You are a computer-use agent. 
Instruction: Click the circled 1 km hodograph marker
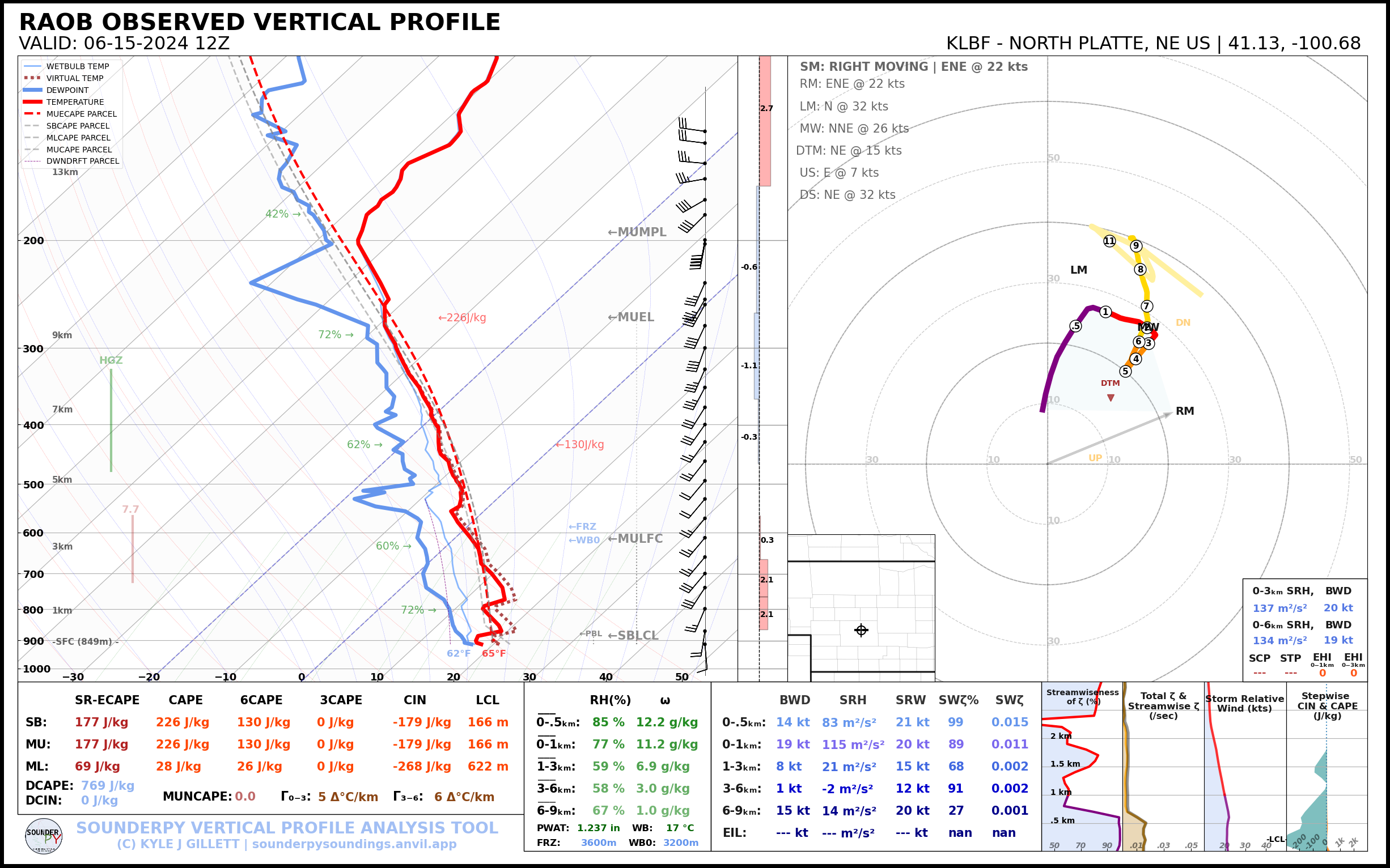click(x=1105, y=312)
